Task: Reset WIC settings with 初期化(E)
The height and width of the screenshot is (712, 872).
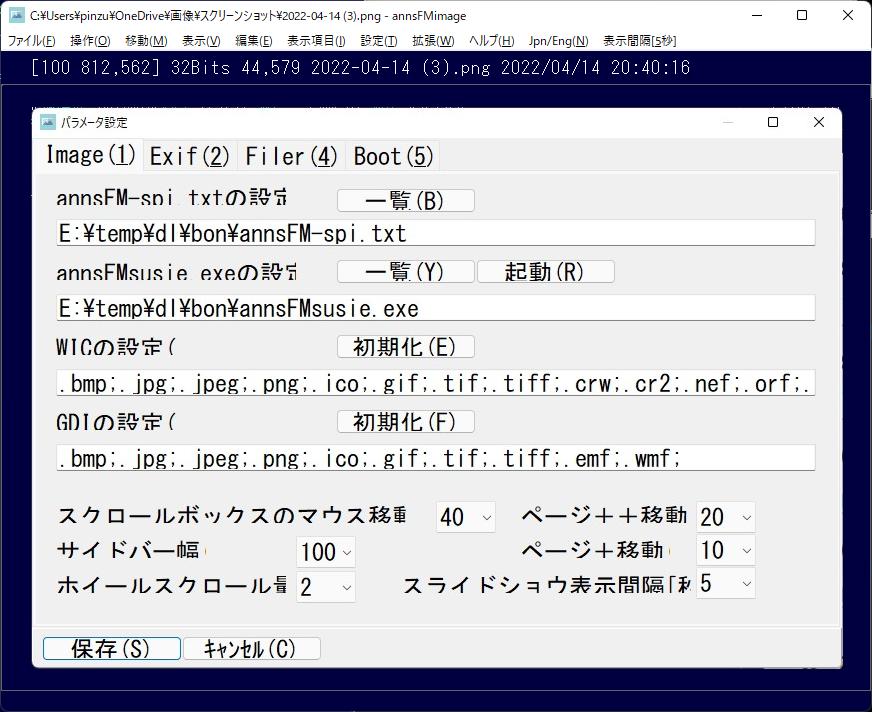Action: [x=405, y=347]
